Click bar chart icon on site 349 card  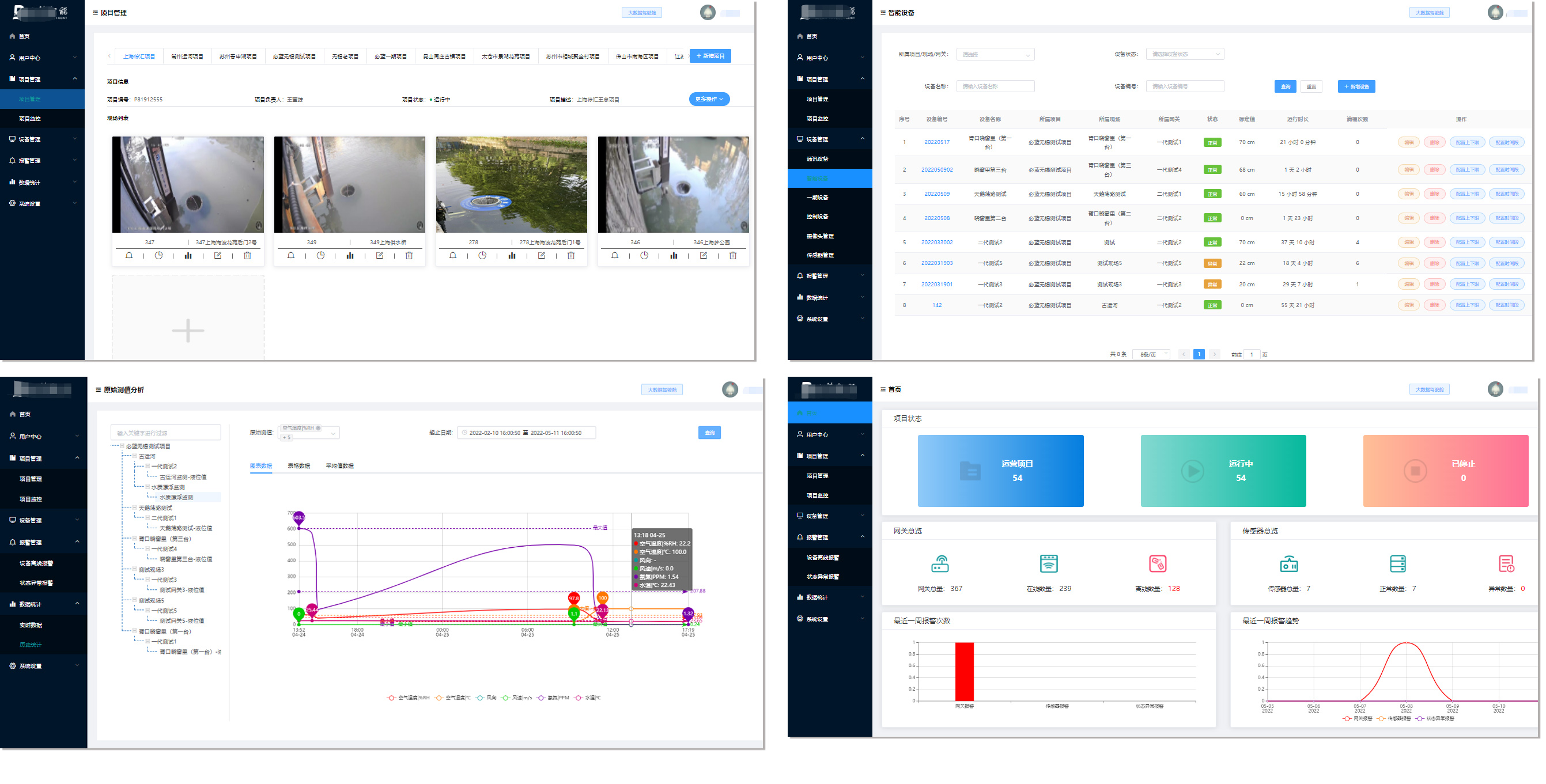[350, 256]
